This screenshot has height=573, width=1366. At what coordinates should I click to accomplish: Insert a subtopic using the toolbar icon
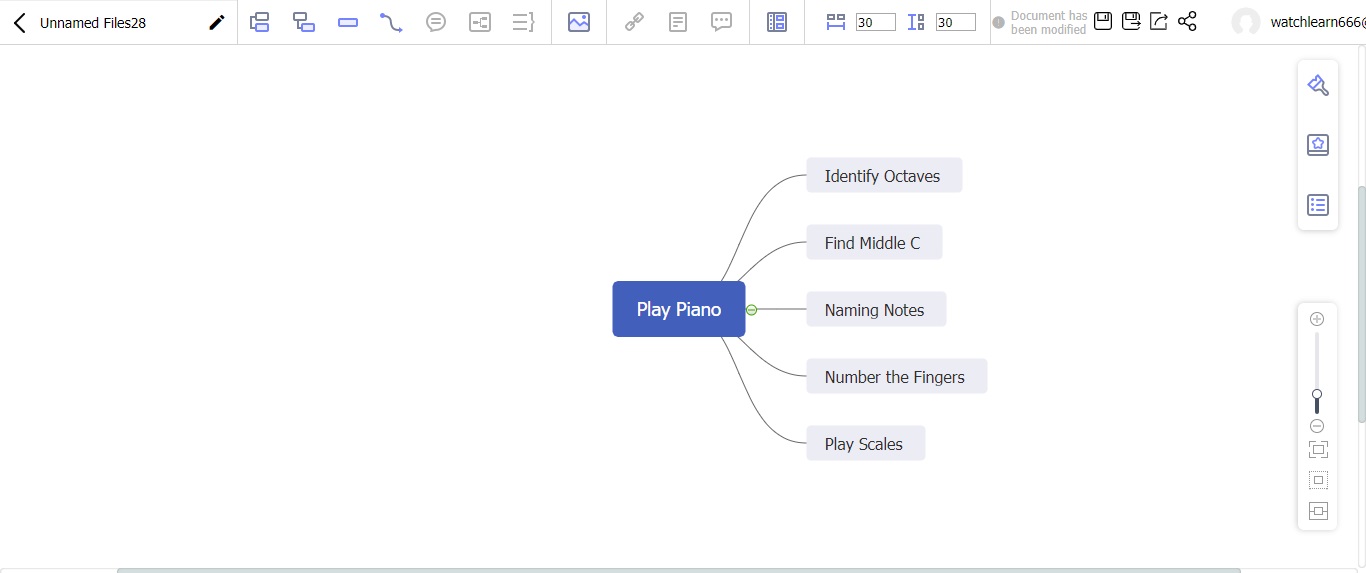coord(304,22)
